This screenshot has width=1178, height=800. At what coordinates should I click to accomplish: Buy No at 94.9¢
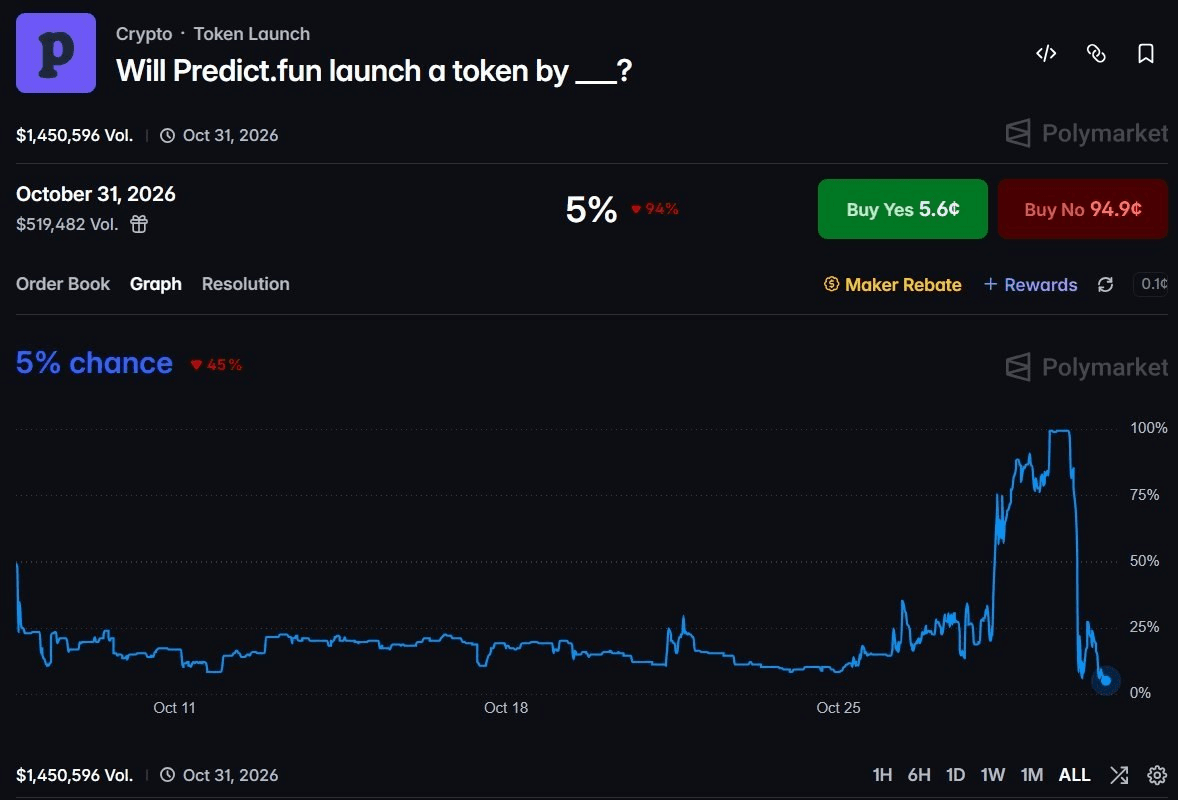click(x=1083, y=209)
